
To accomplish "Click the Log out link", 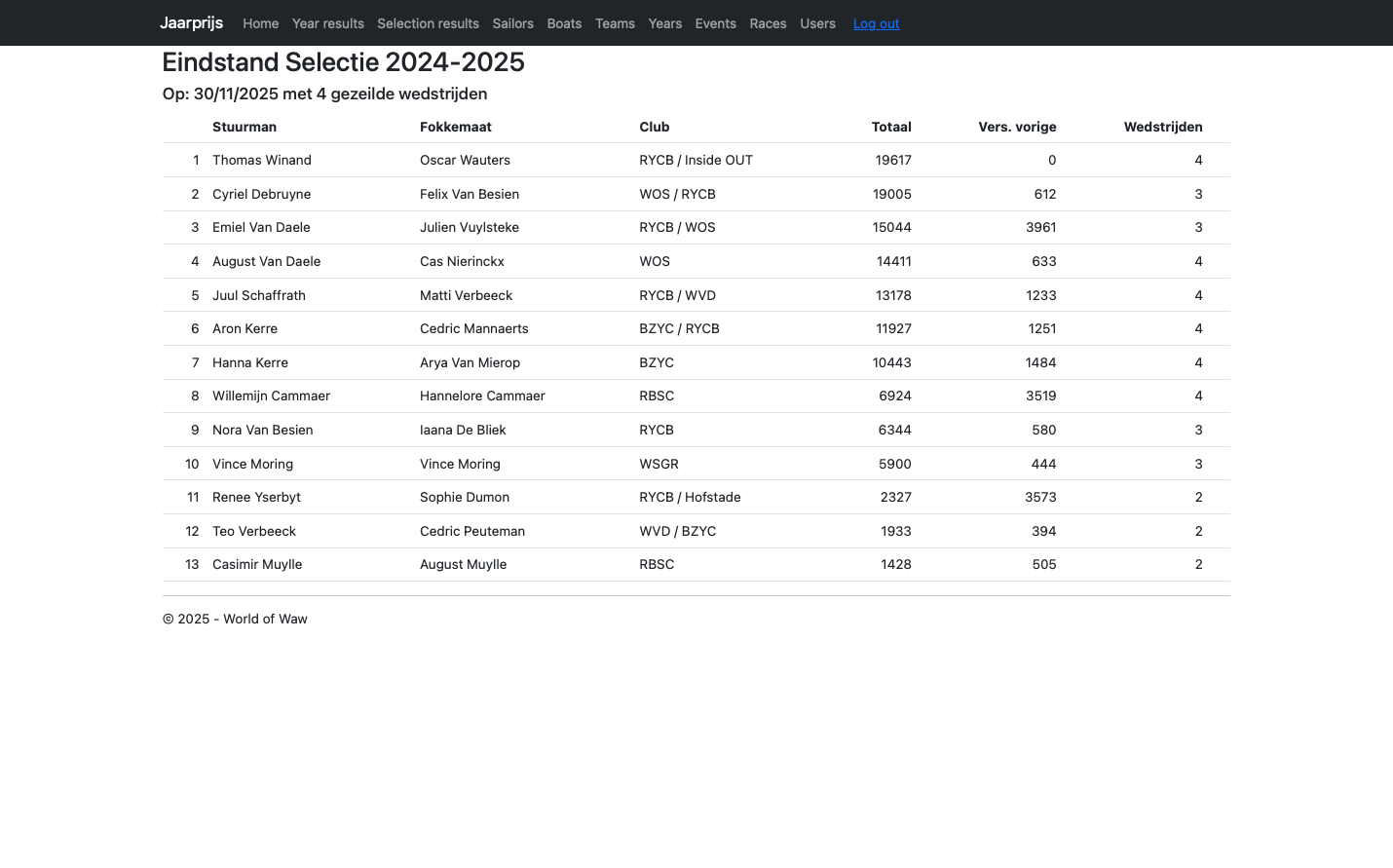I will 876,23.
